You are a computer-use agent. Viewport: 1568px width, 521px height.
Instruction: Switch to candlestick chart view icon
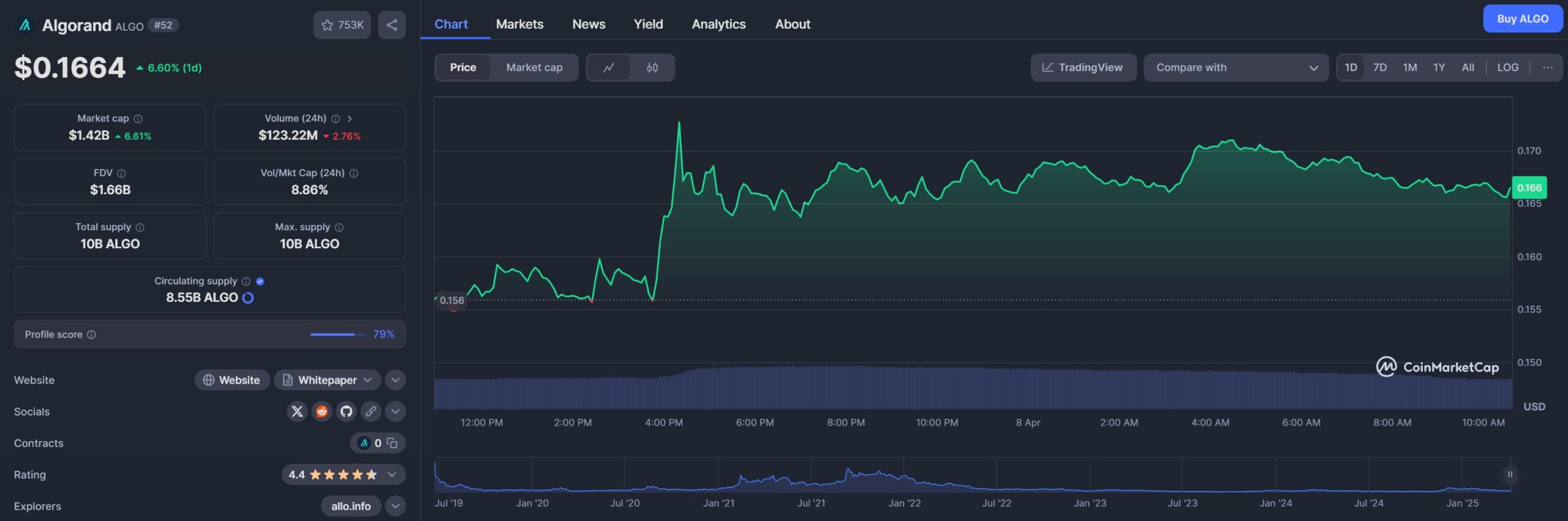(652, 67)
